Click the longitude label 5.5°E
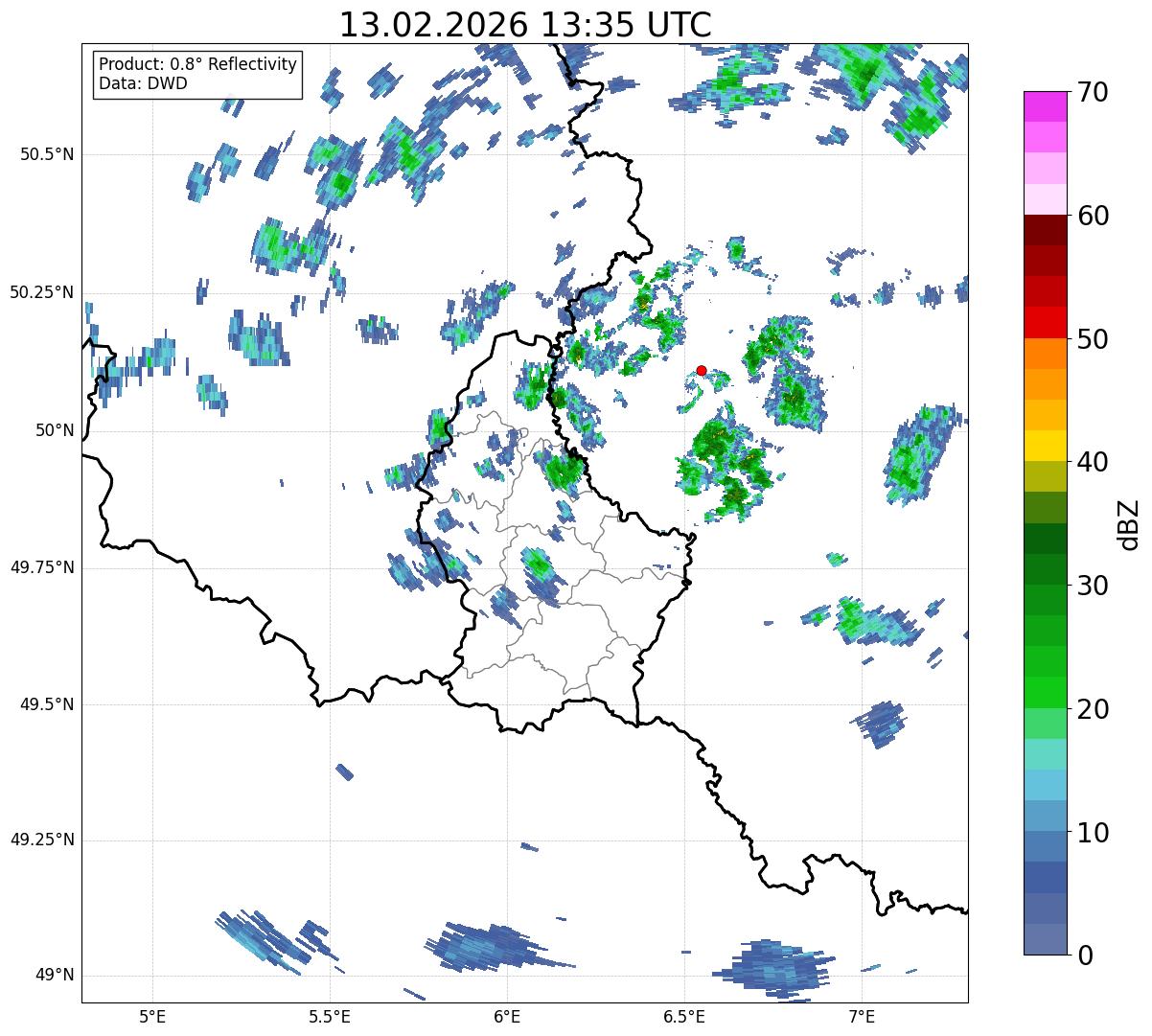This screenshot has width=1152, height=1036. [330, 1016]
